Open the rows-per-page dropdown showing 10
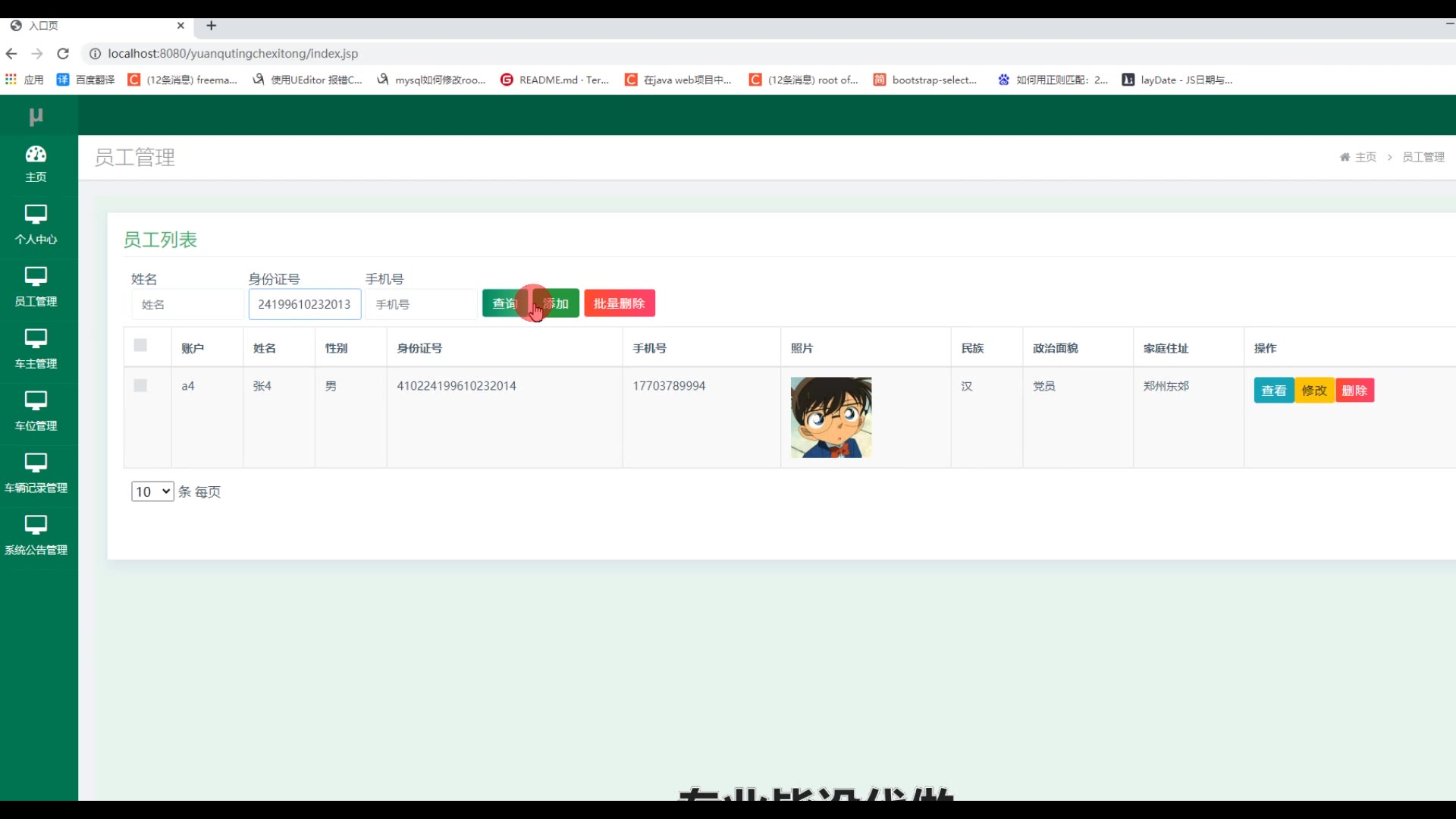The width and height of the screenshot is (1456, 819). coord(152,492)
